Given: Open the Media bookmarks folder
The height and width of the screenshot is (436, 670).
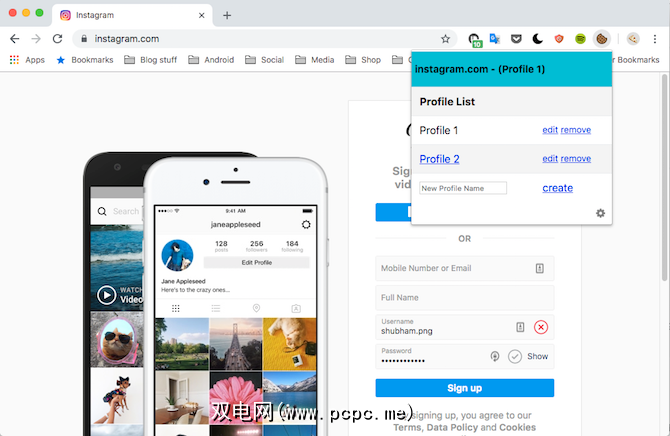Looking at the screenshot, I should click(x=314, y=60).
